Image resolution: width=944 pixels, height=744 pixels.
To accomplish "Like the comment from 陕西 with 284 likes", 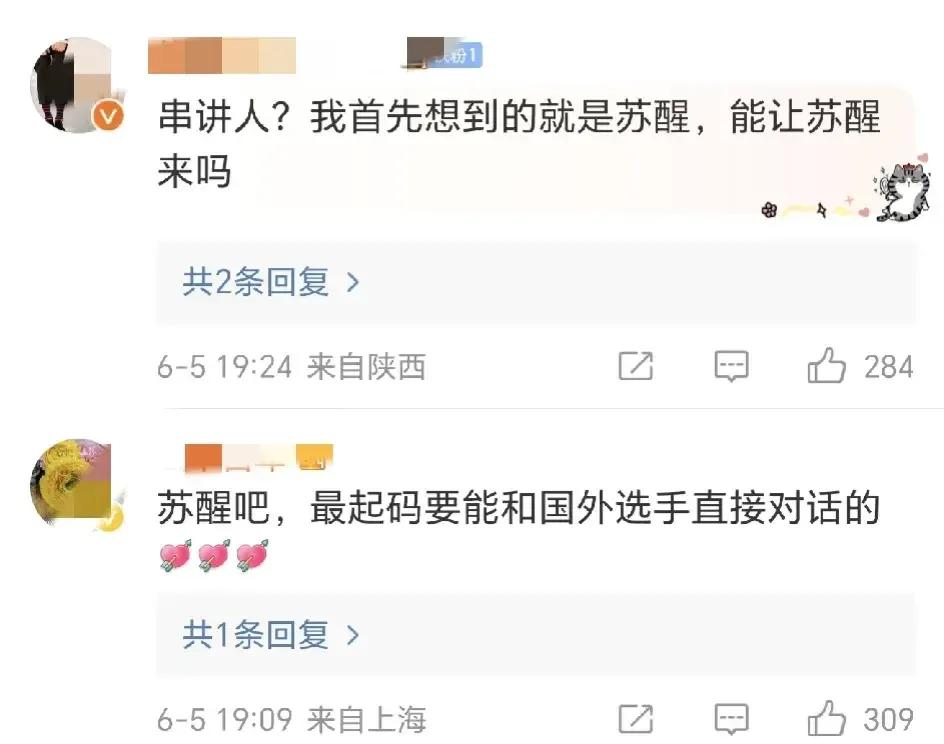I will pyautogui.click(x=827, y=366).
